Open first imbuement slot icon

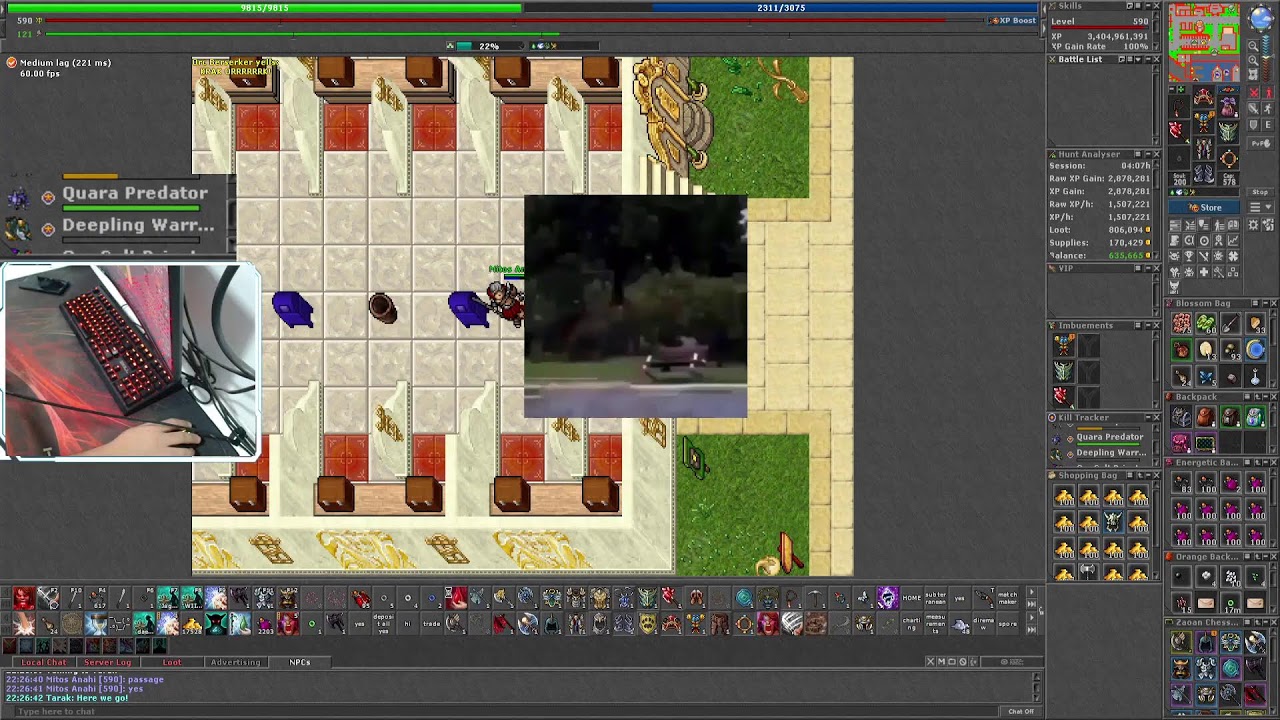(x=1064, y=345)
